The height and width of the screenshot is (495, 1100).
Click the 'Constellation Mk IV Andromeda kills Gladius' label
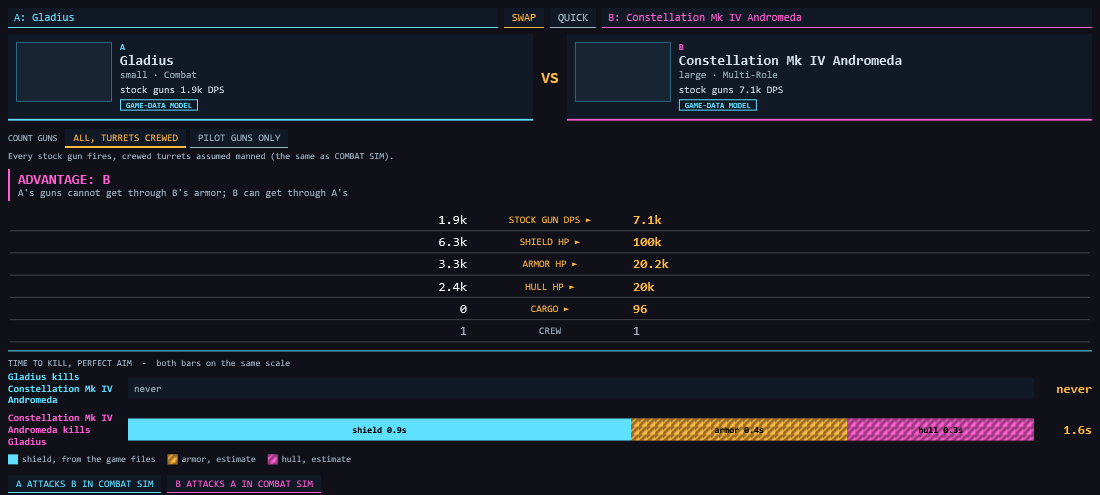tap(60, 430)
